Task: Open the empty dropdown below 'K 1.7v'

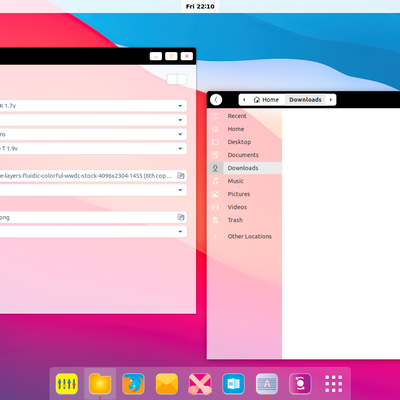Action: pos(93,120)
